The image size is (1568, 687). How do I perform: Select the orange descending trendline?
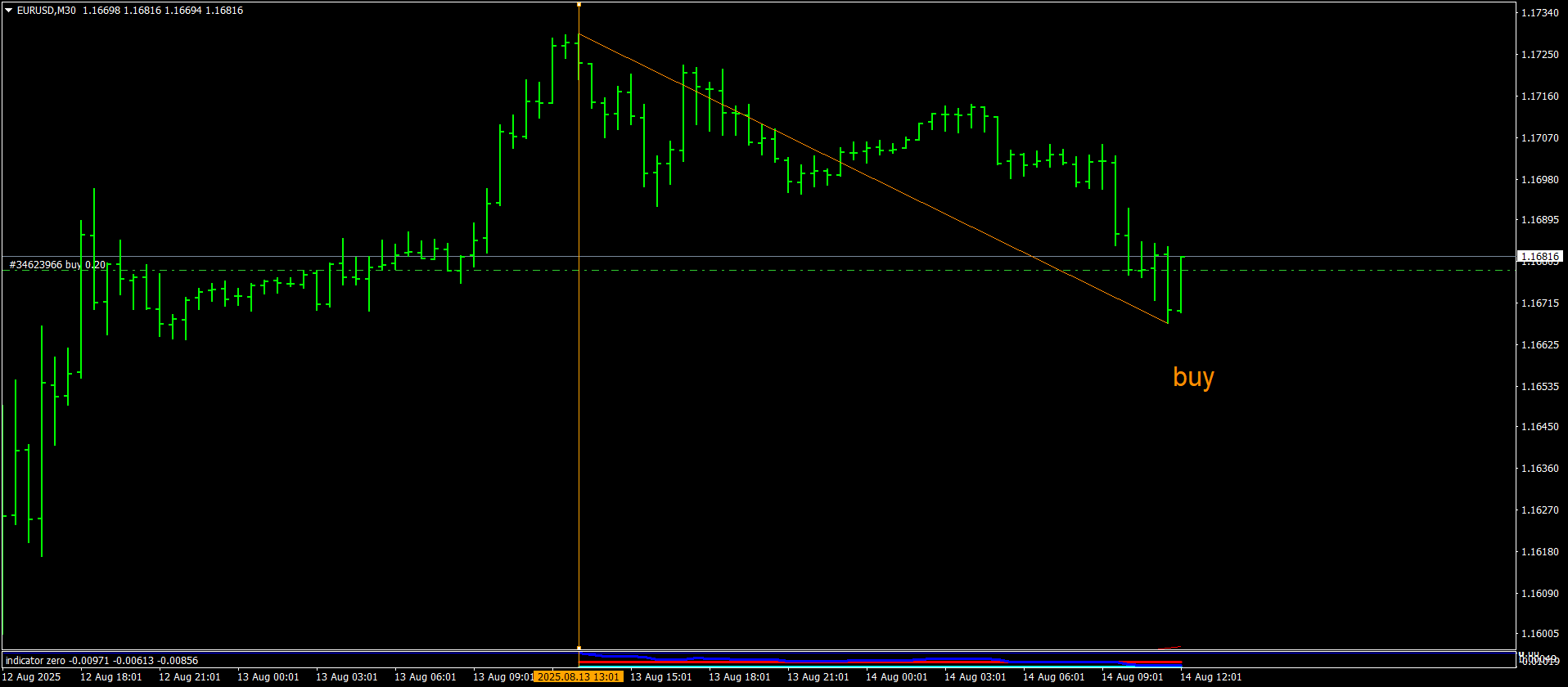coord(872,178)
